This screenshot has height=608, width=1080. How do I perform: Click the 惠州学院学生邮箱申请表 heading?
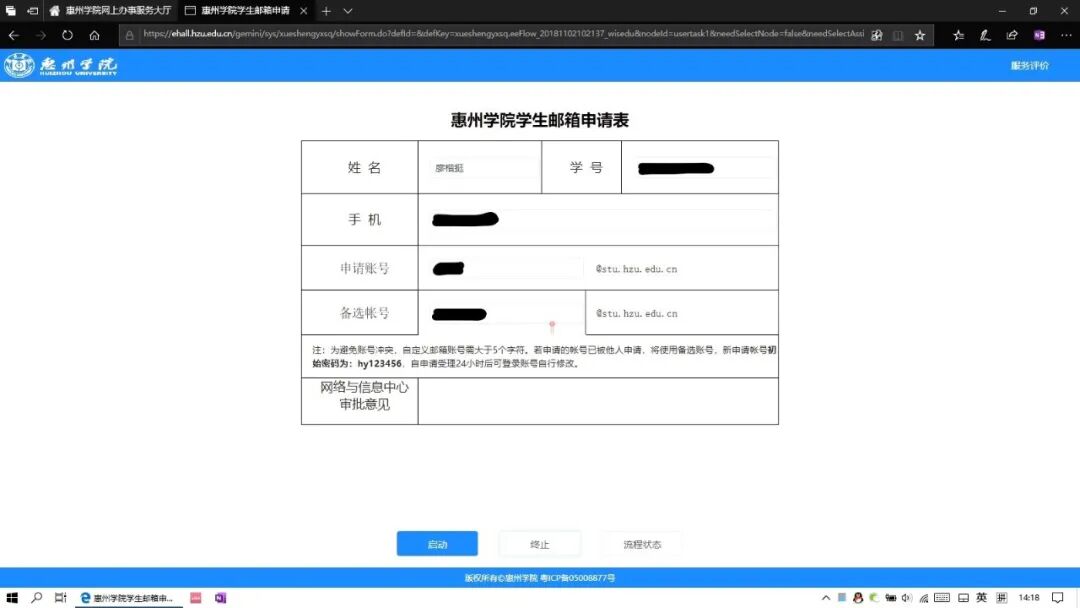point(539,120)
